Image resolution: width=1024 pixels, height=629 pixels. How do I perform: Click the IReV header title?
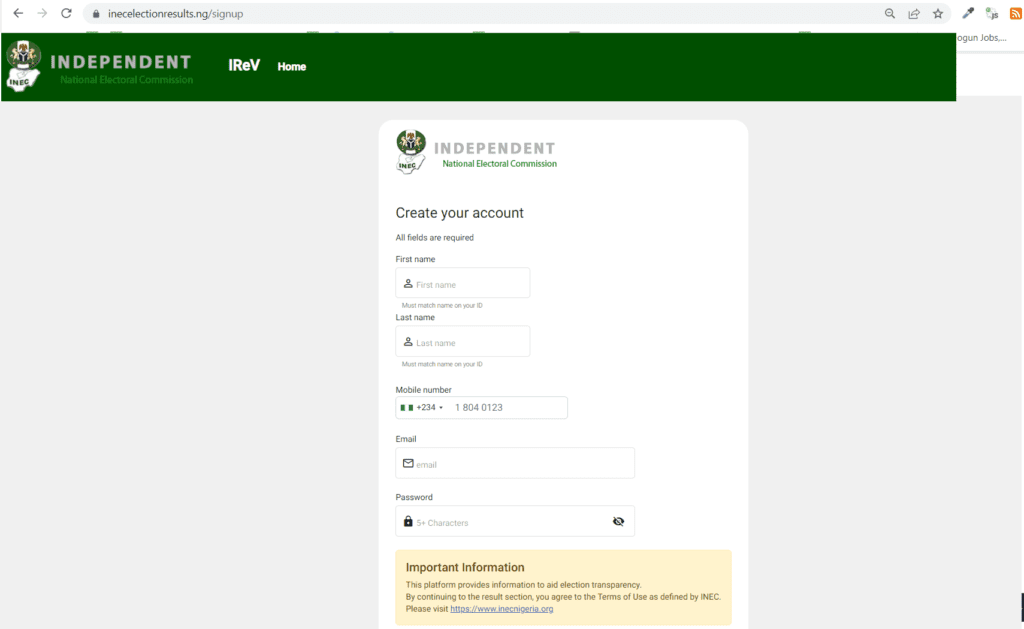(x=244, y=65)
